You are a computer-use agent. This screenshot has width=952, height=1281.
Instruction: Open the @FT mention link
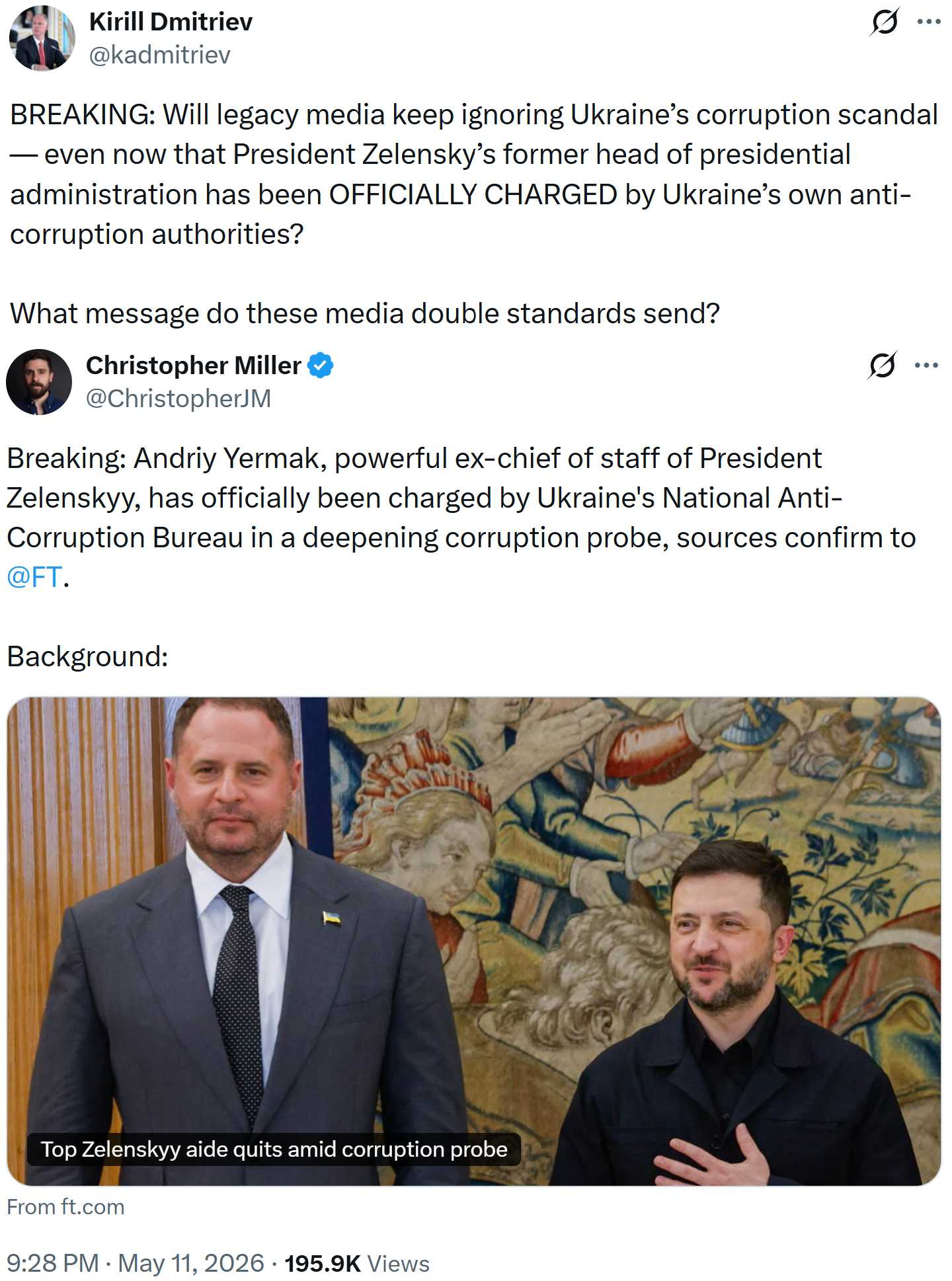34,577
